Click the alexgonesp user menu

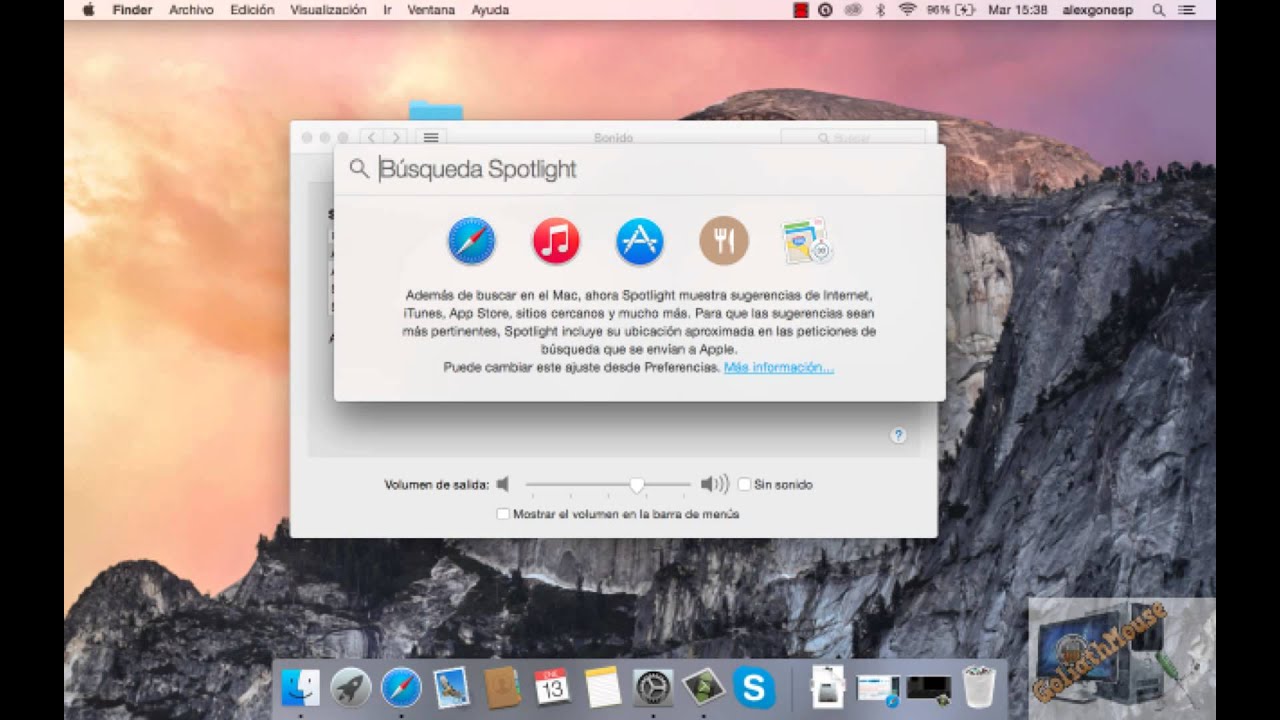pos(1100,10)
